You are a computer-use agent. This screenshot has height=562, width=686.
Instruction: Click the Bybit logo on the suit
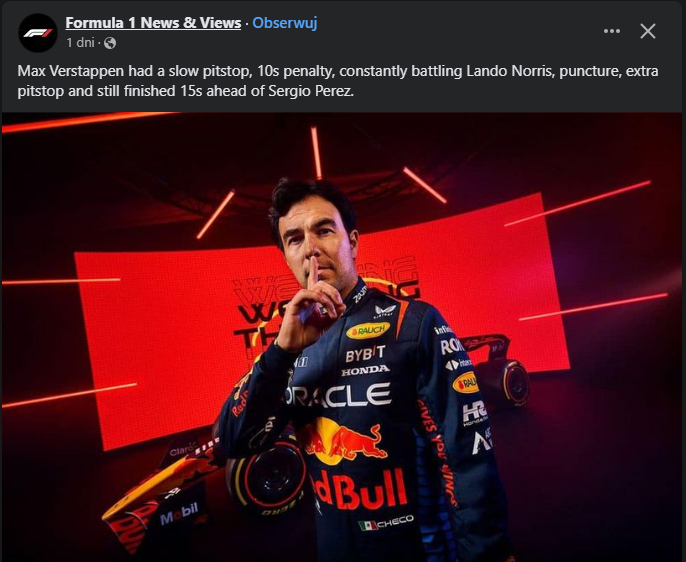point(365,354)
